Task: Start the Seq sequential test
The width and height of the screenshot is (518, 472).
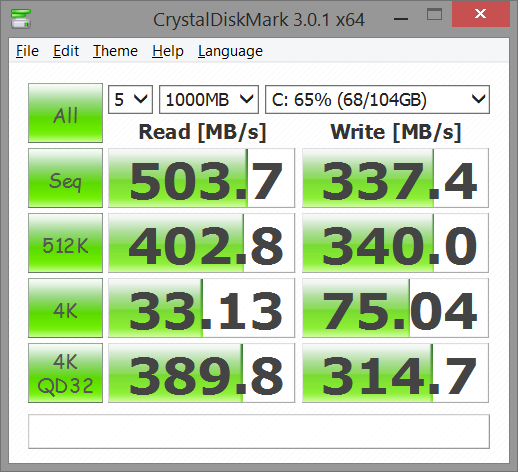Action: [65, 178]
